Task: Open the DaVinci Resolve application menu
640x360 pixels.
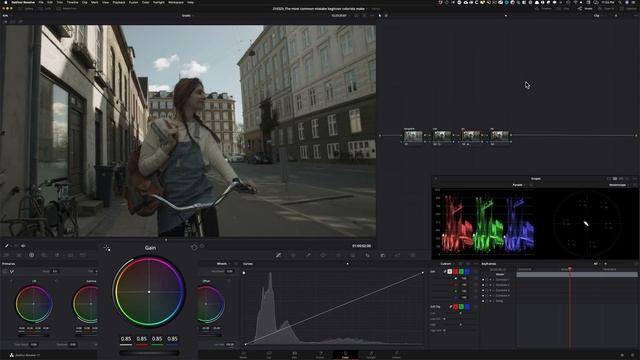Action: tap(23, 2)
